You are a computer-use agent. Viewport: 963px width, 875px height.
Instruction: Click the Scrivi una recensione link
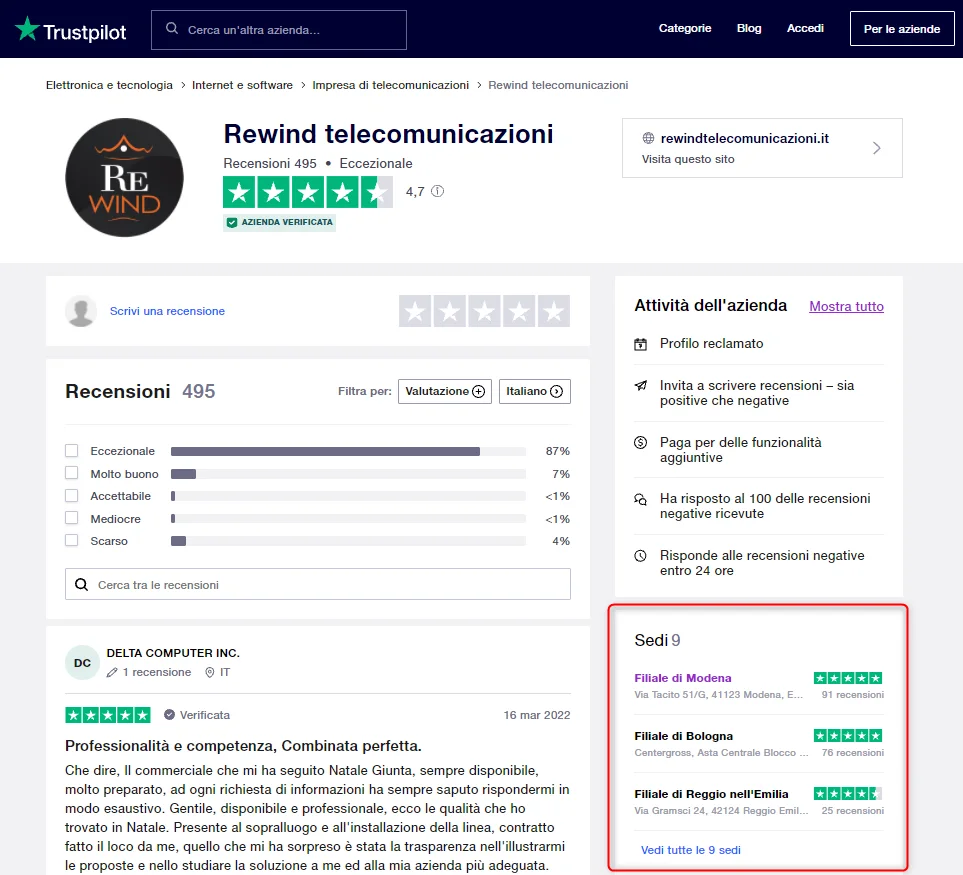click(x=167, y=311)
